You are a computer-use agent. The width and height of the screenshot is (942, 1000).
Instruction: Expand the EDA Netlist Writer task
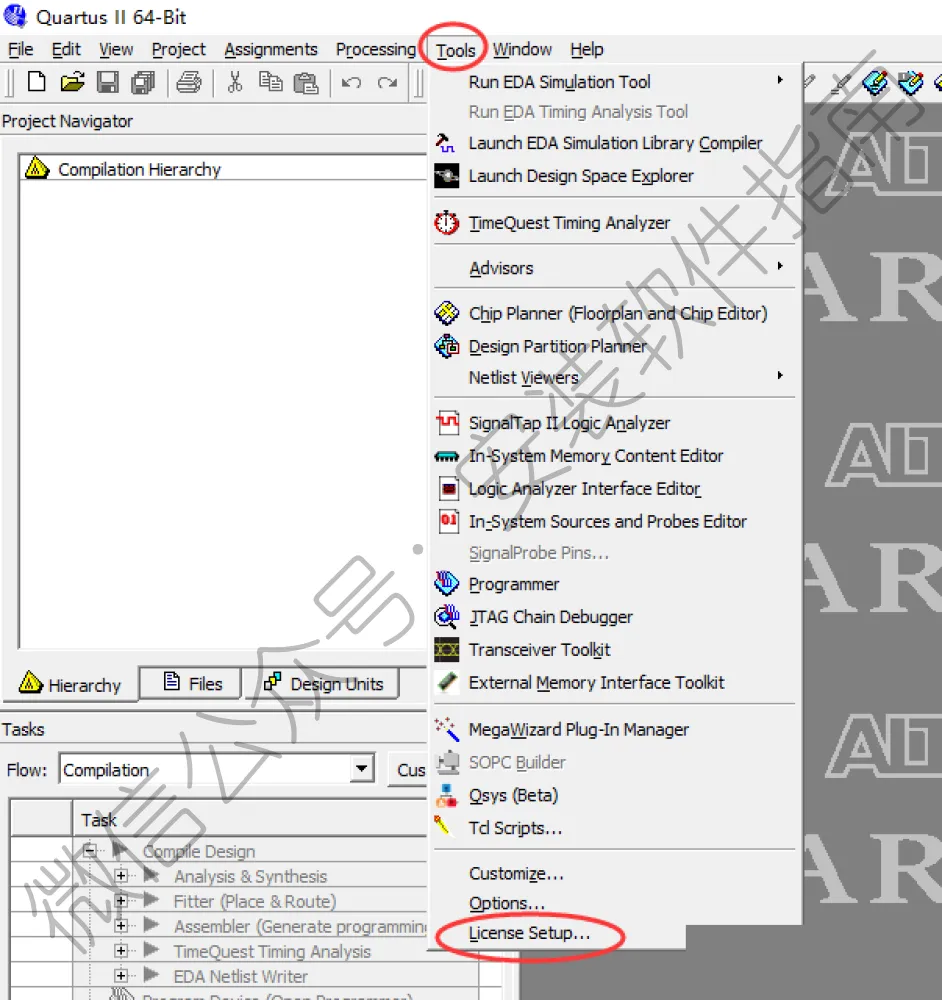coord(121,976)
